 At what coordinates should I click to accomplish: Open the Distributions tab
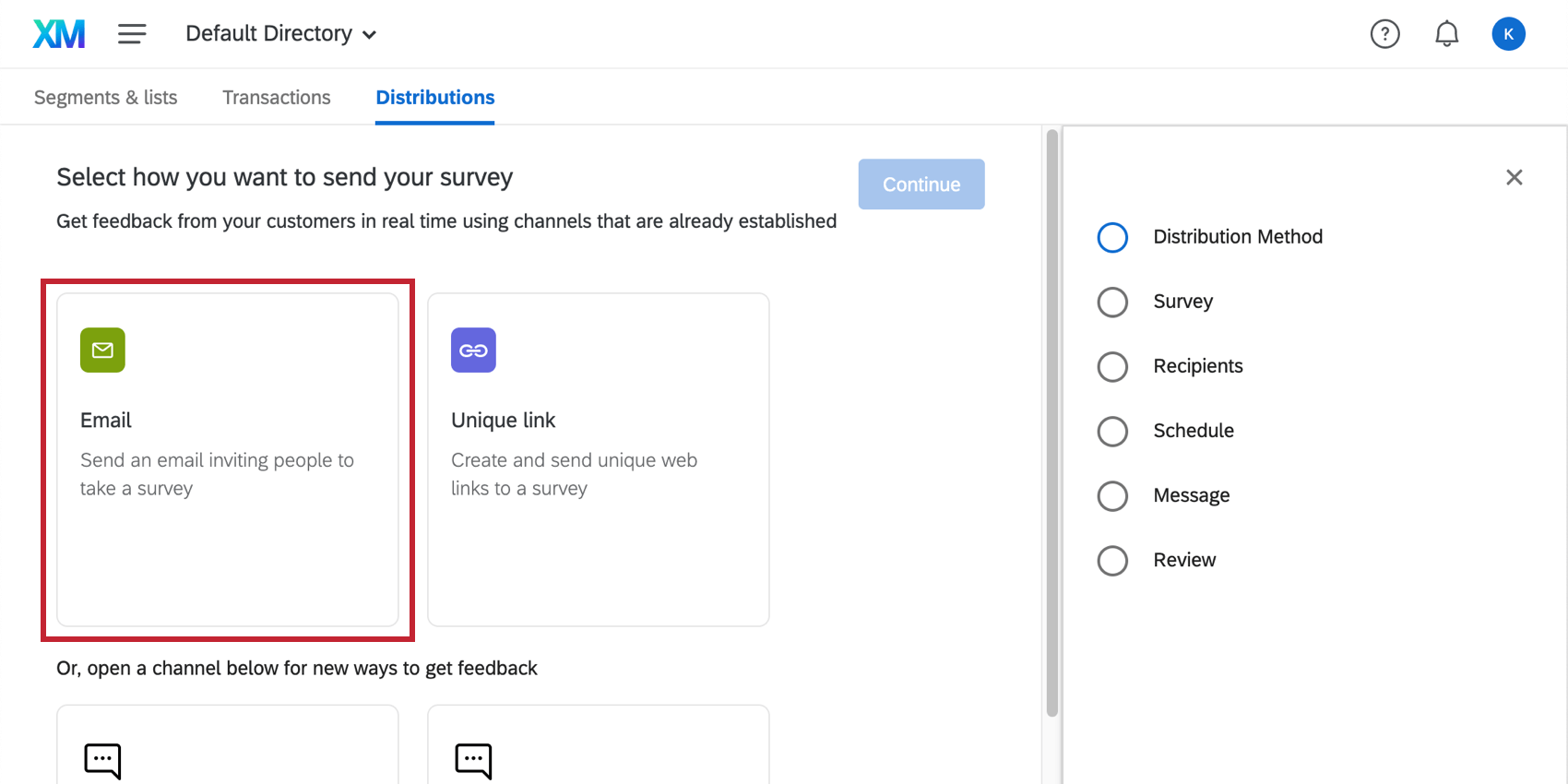(434, 98)
